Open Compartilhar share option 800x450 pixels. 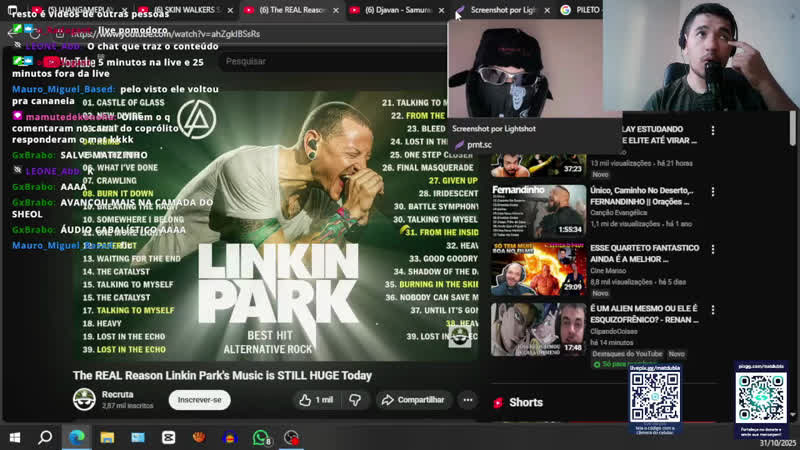414,400
